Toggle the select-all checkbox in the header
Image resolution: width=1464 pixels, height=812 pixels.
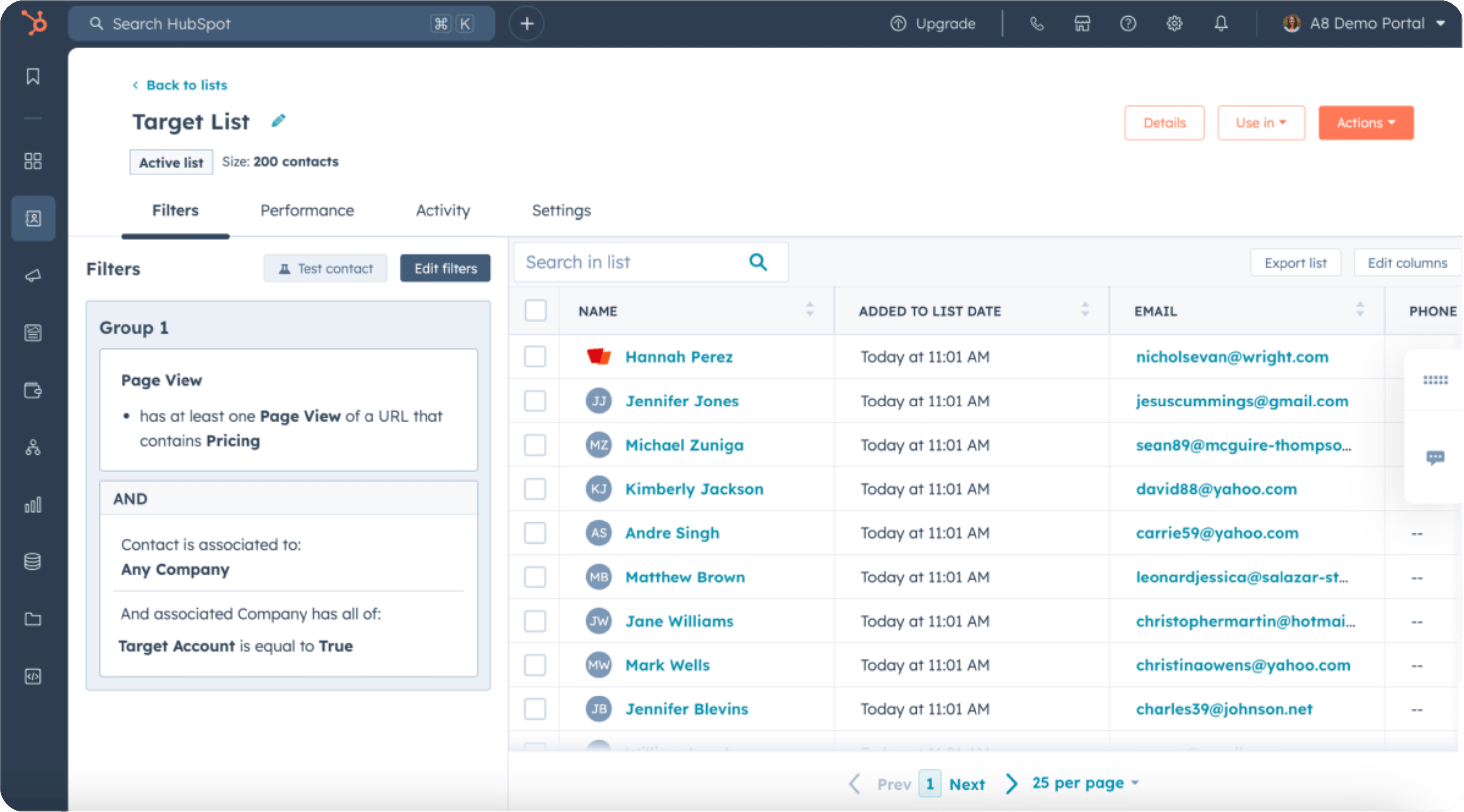click(x=535, y=311)
